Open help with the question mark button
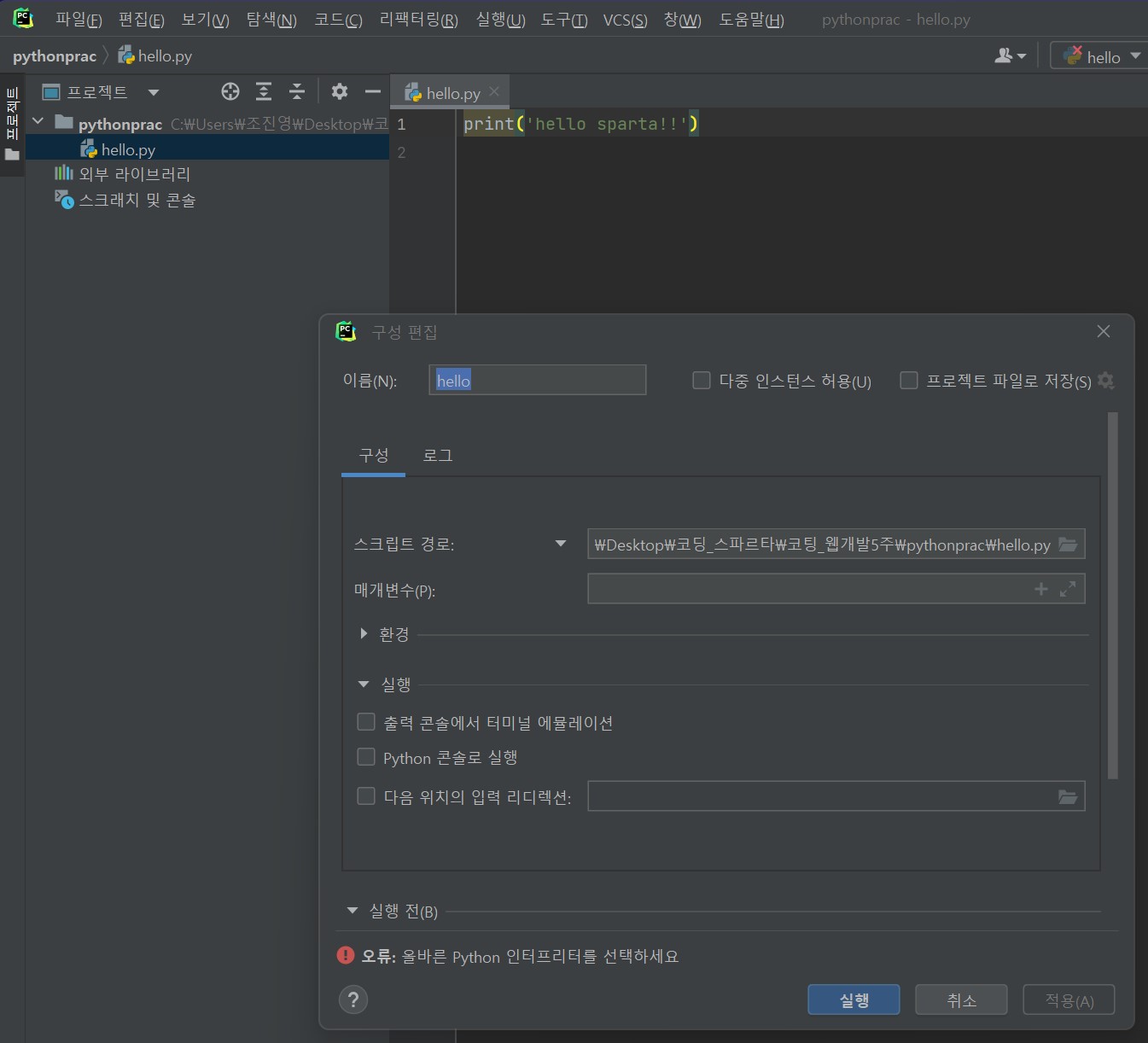The image size is (1148, 1043). click(x=353, y=999)
